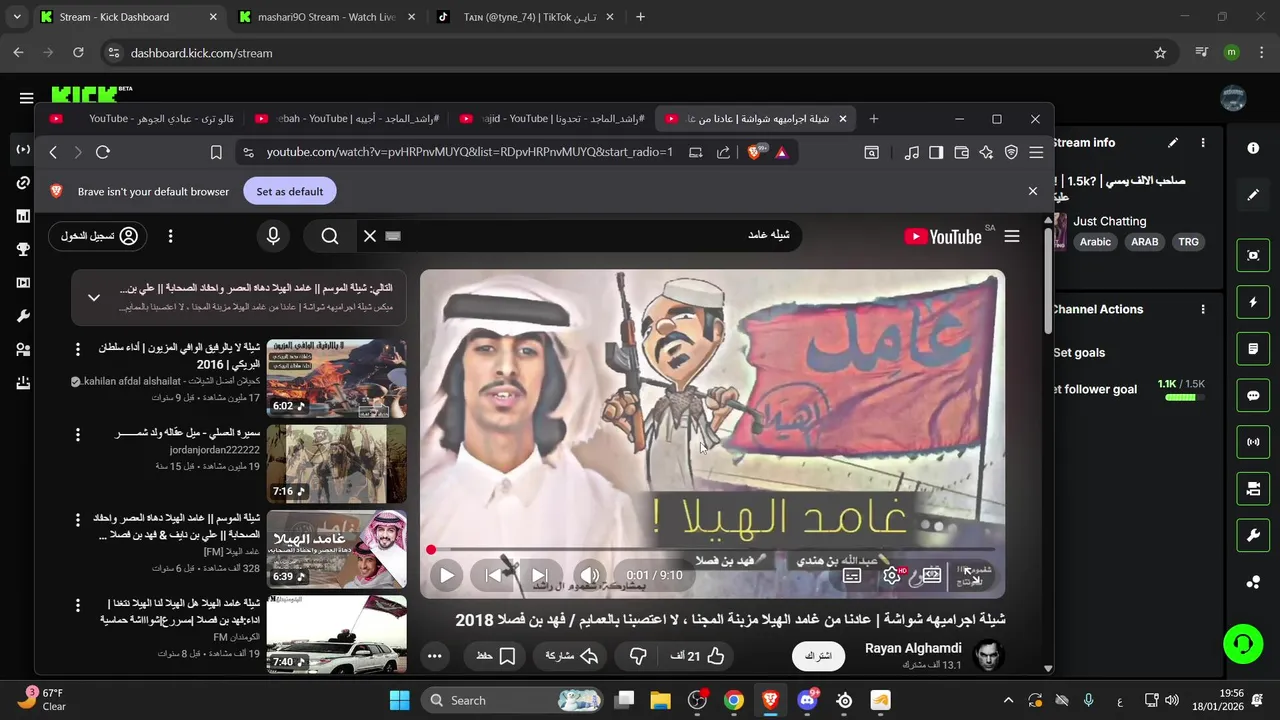Skip to previous video in player

(x=493, y=575)
